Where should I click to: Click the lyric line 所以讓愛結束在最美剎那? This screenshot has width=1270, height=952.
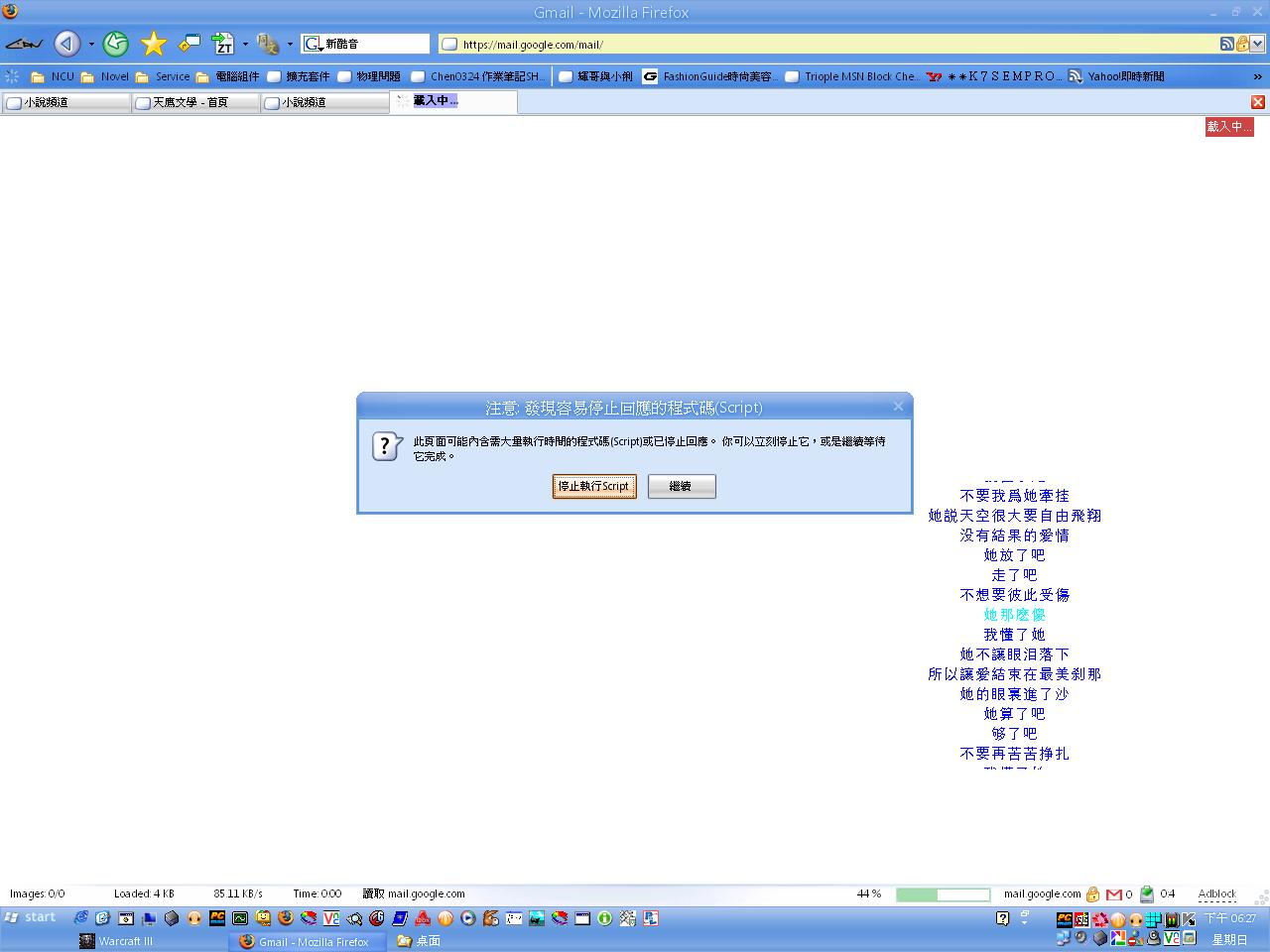pyautogui.click(x=1014, y=674)
